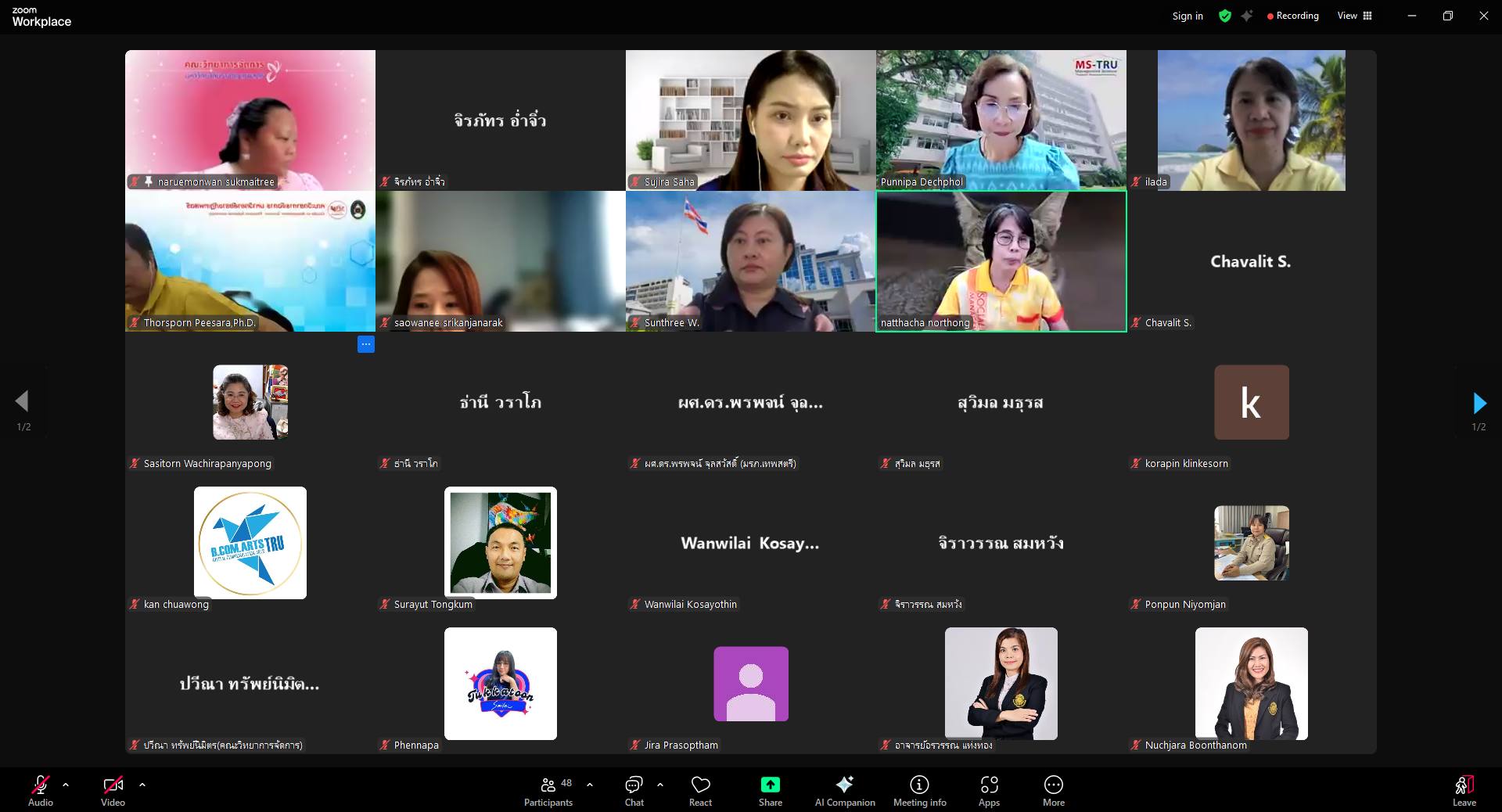Open the View layout menu
The height and width of the screenshot is (812, 1502).
tap(1354, 16)
